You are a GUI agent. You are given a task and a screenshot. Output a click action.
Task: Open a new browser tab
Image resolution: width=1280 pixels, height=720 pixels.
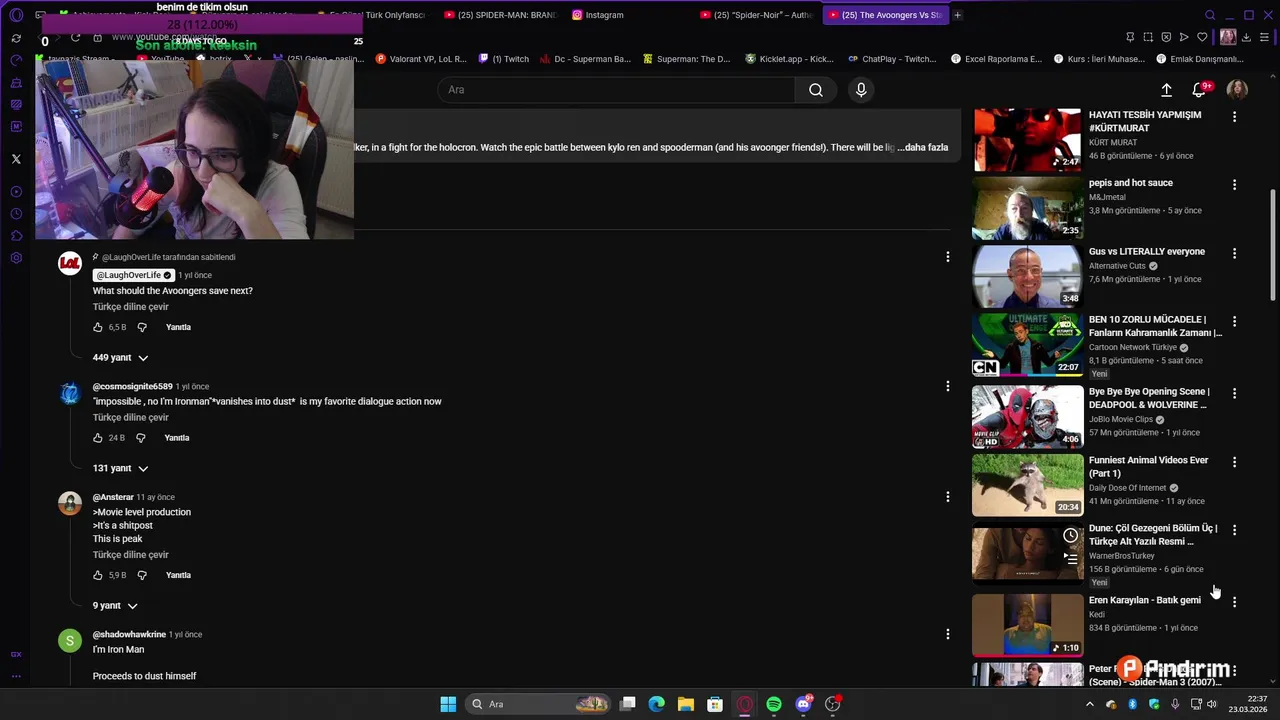pos(957,15)
